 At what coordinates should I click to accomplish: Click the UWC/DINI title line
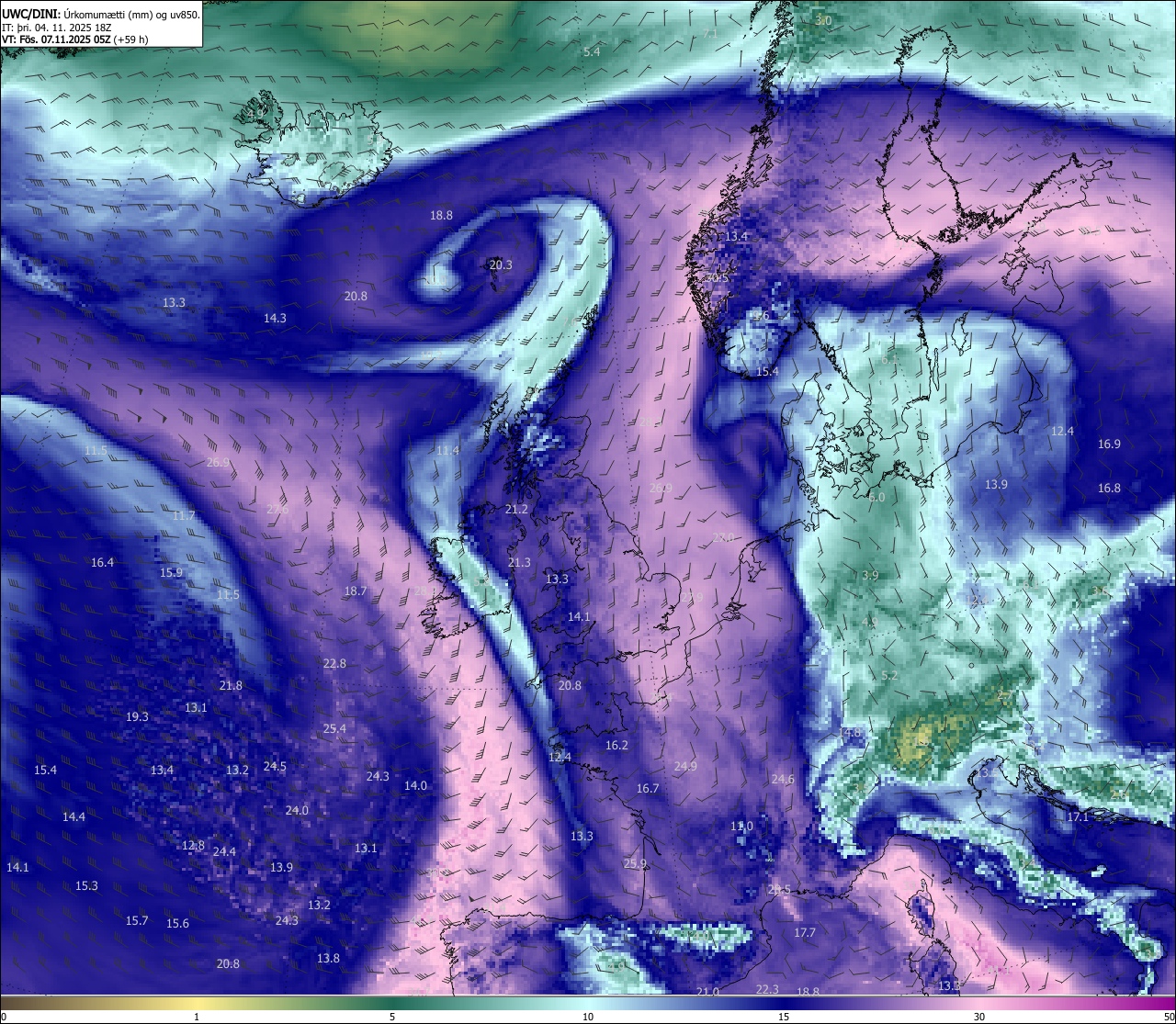click(x=100, y=14)
